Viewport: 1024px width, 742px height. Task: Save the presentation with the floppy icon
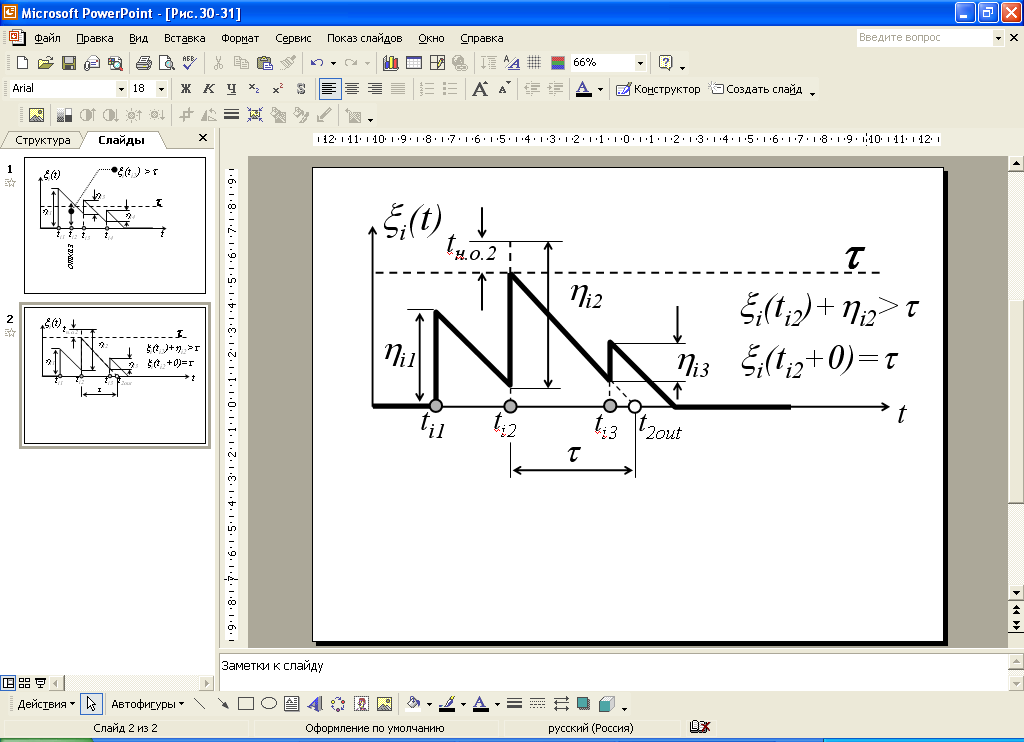[69, 63]
